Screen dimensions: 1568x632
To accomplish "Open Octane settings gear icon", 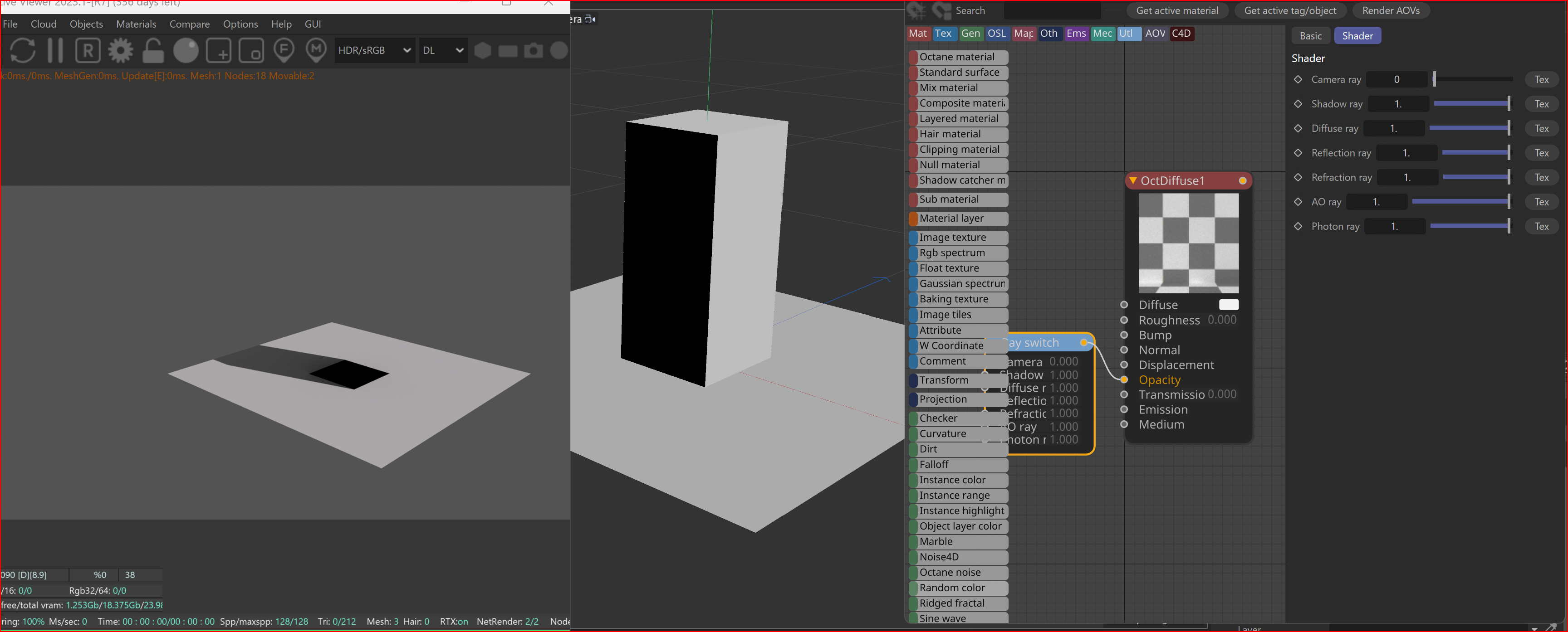I will (x=121, y=50).
